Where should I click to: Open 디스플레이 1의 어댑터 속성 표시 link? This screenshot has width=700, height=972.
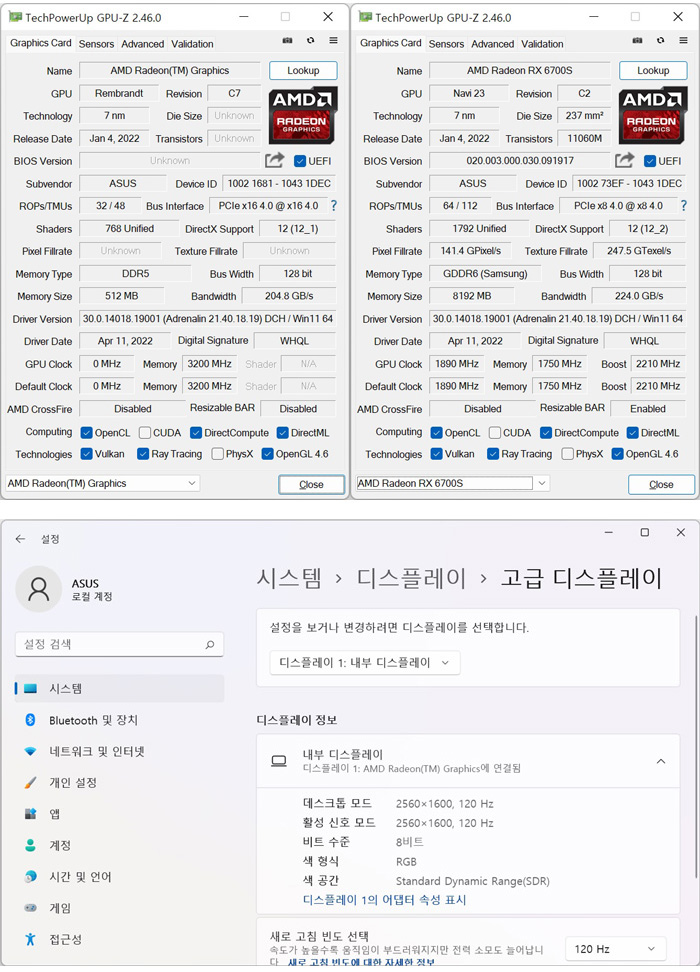pos(384,899)
